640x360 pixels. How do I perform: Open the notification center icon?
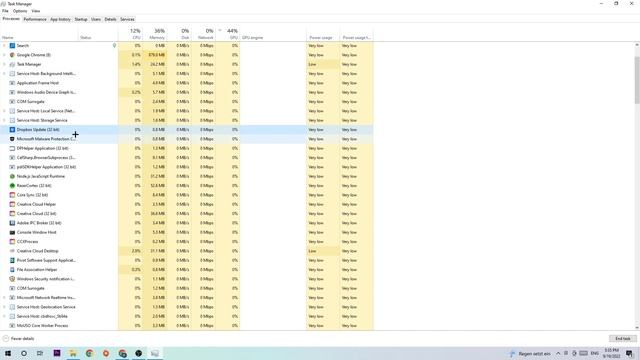[629, 353]
